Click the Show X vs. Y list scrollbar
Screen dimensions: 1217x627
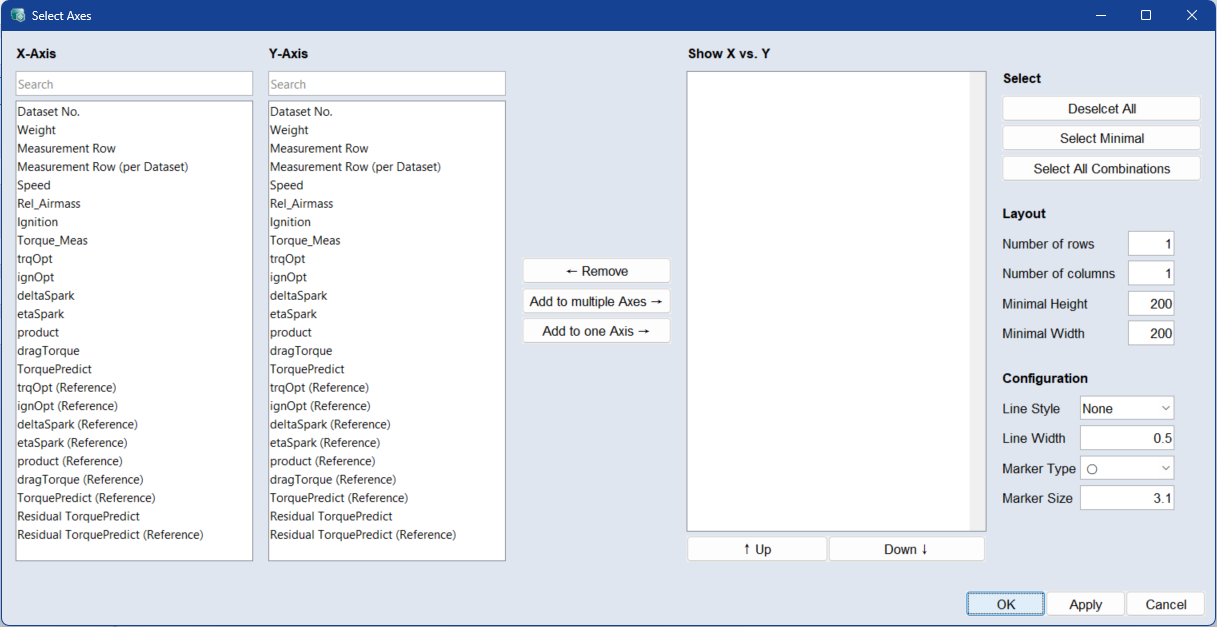tap(977, 300)
